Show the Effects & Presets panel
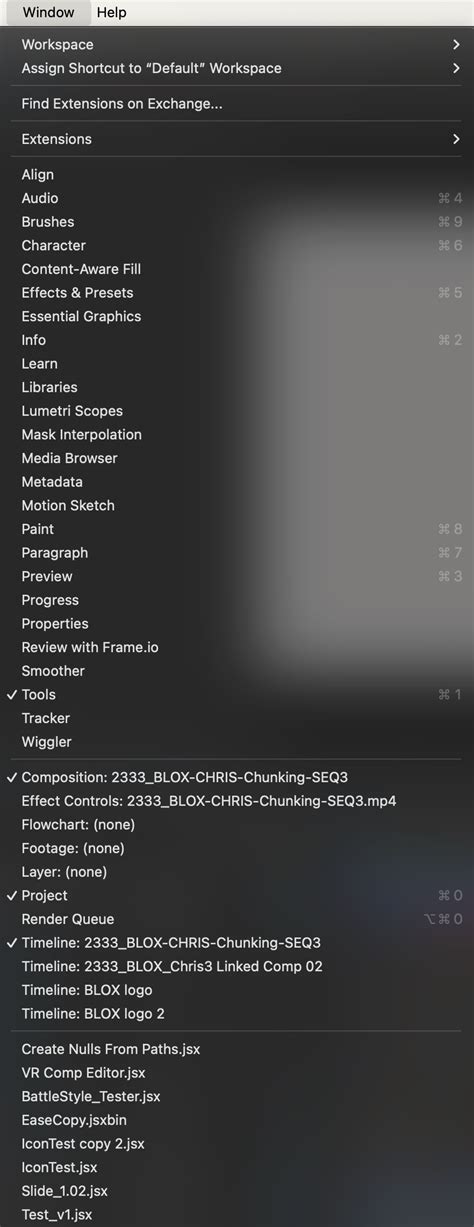Image resolution: width=474 pixels, height=1227 pixels. (x=237, y=292)
